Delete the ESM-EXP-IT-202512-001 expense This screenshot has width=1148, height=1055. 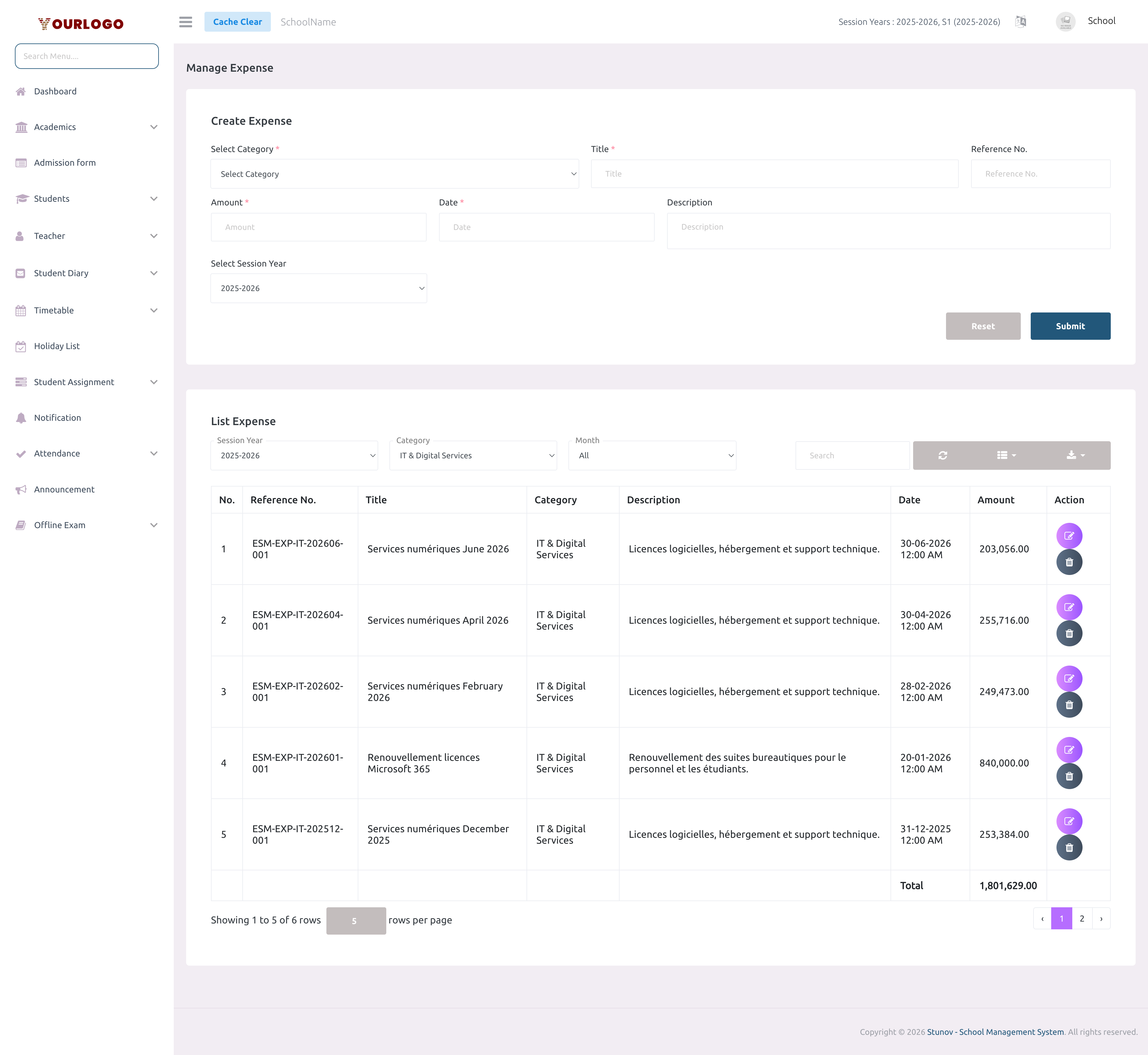1069,847
